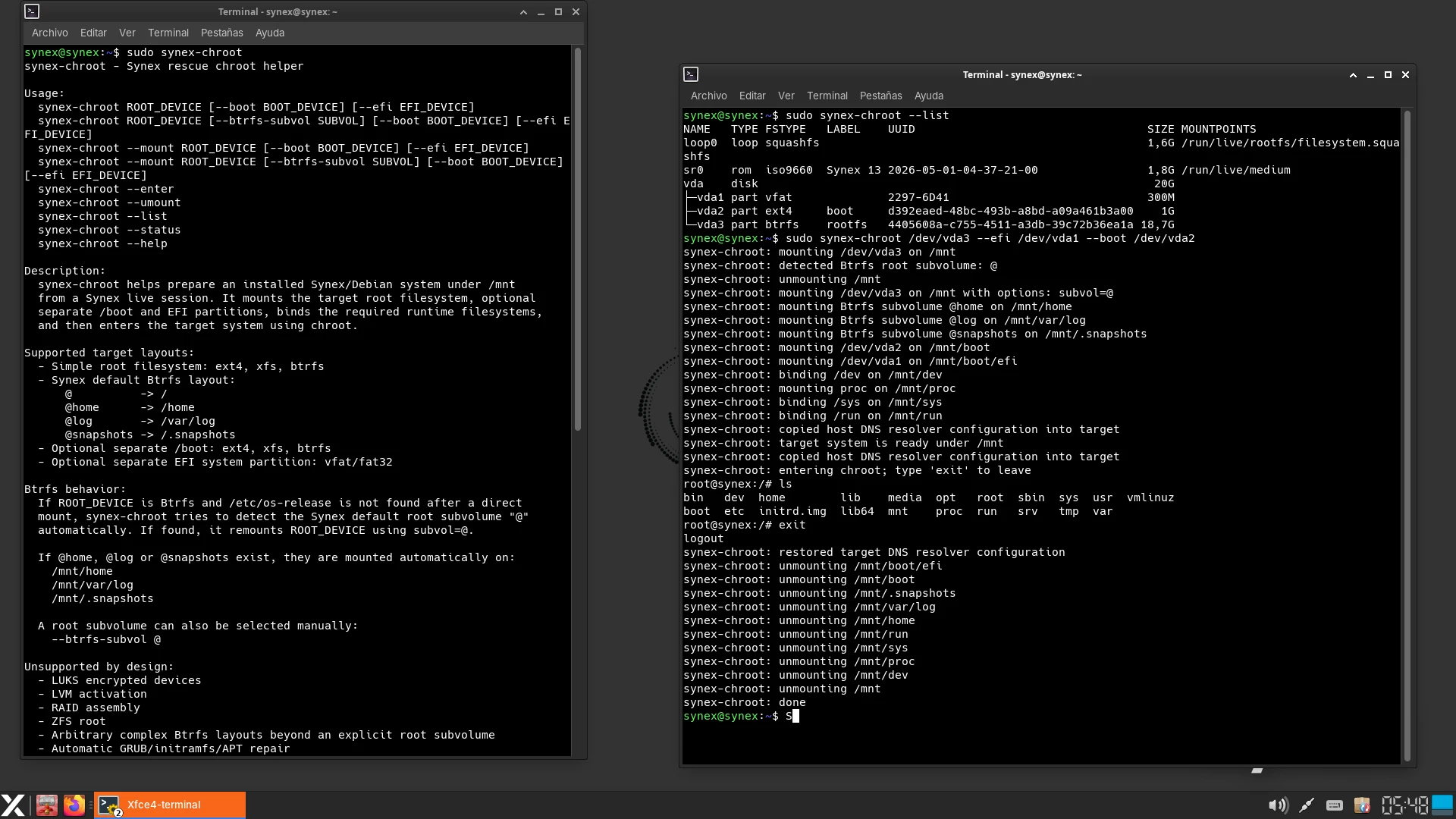Click the sr0 iso9660 Synex 13 row
1456x819 pixels.
[x=987, y=170]
